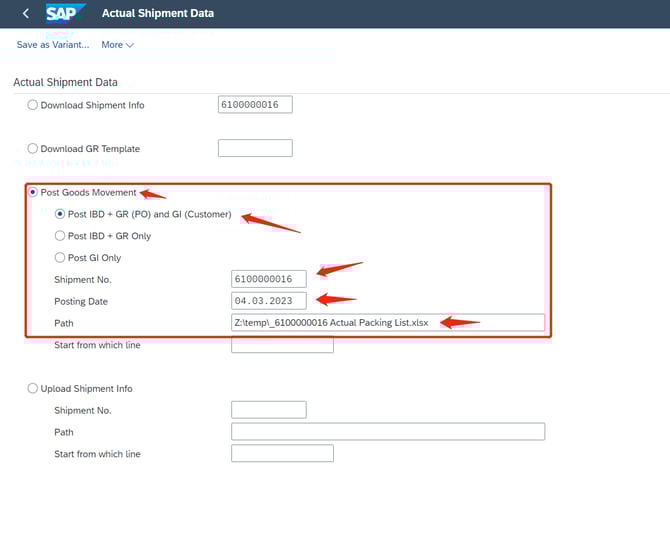The width and height of the screenshot is (670, 559).
Task: Click the back arrow icon in header
Action: 25,14
